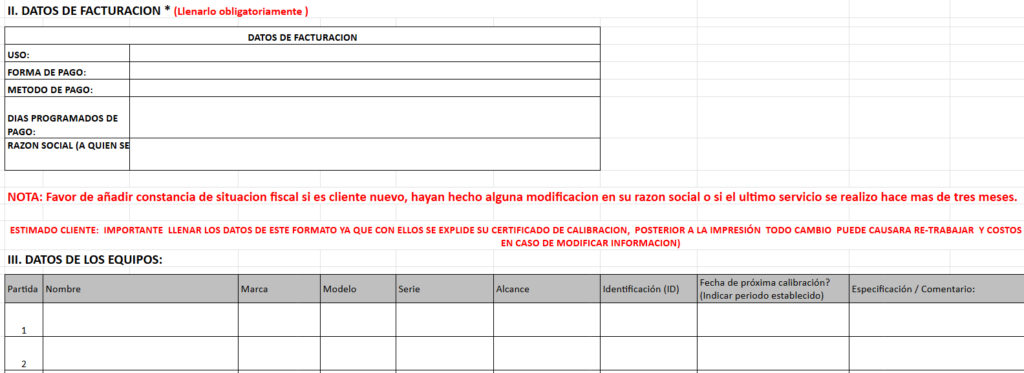1024x373 pixels.
Task: Select the 'RAZON SOCIAL (A QUIEN SE' label cell
Action: click(x=67, y=154)
